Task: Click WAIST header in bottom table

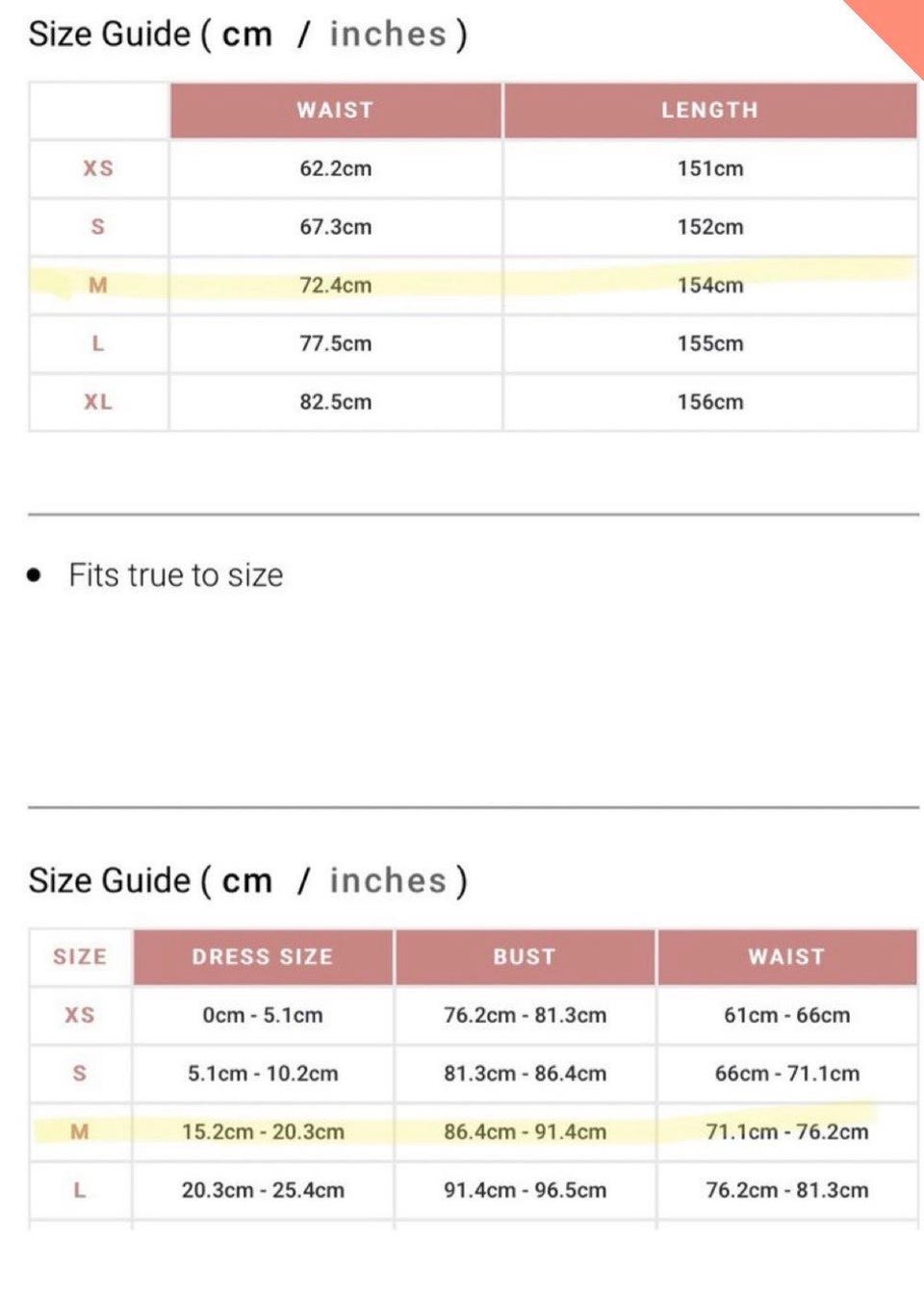Action: click(x=786, y=957)
